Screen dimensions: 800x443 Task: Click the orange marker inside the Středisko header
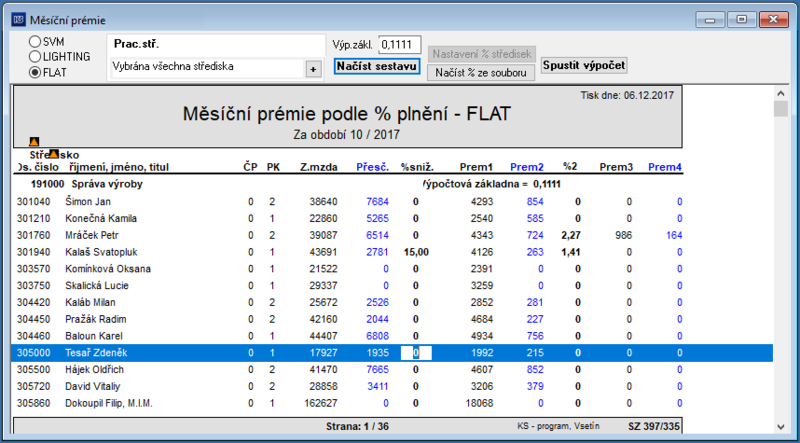(54, 153)
